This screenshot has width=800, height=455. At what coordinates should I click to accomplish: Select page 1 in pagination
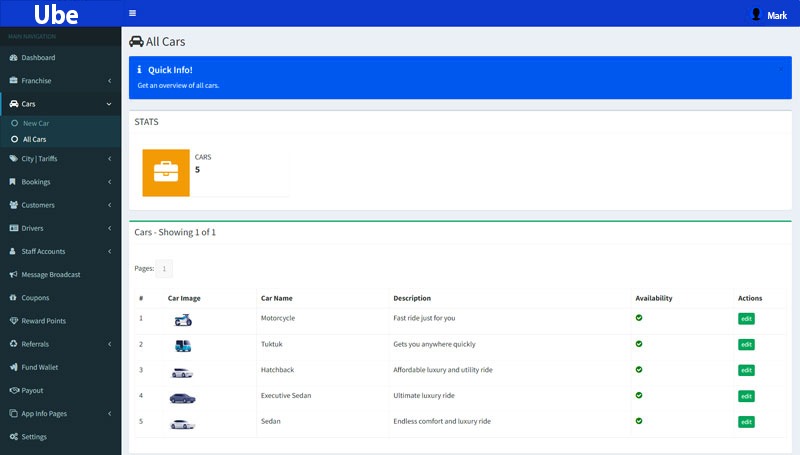(x=165, y=268)
